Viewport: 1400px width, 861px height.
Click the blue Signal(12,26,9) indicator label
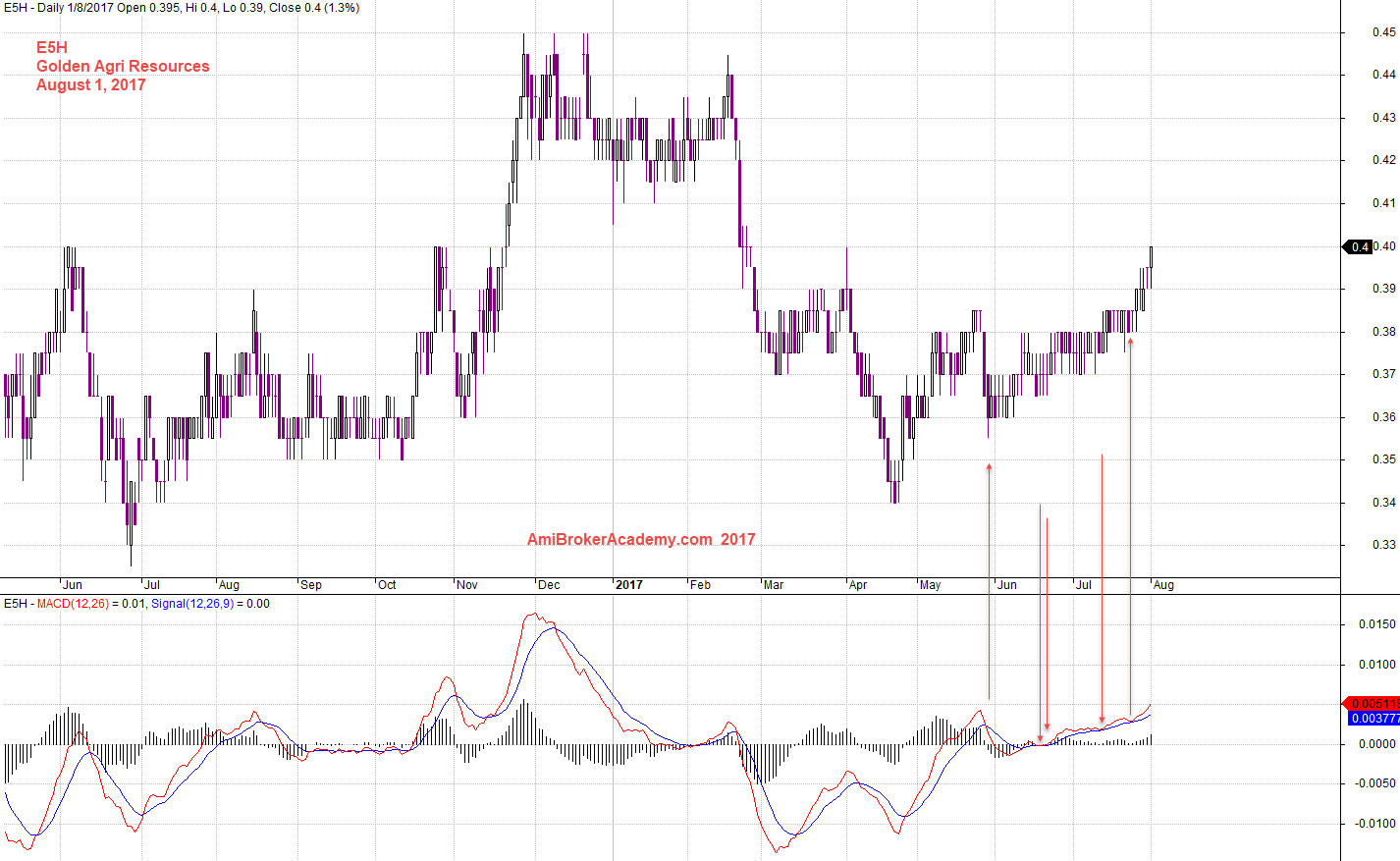pyautogui.click(x=192, y=604)
